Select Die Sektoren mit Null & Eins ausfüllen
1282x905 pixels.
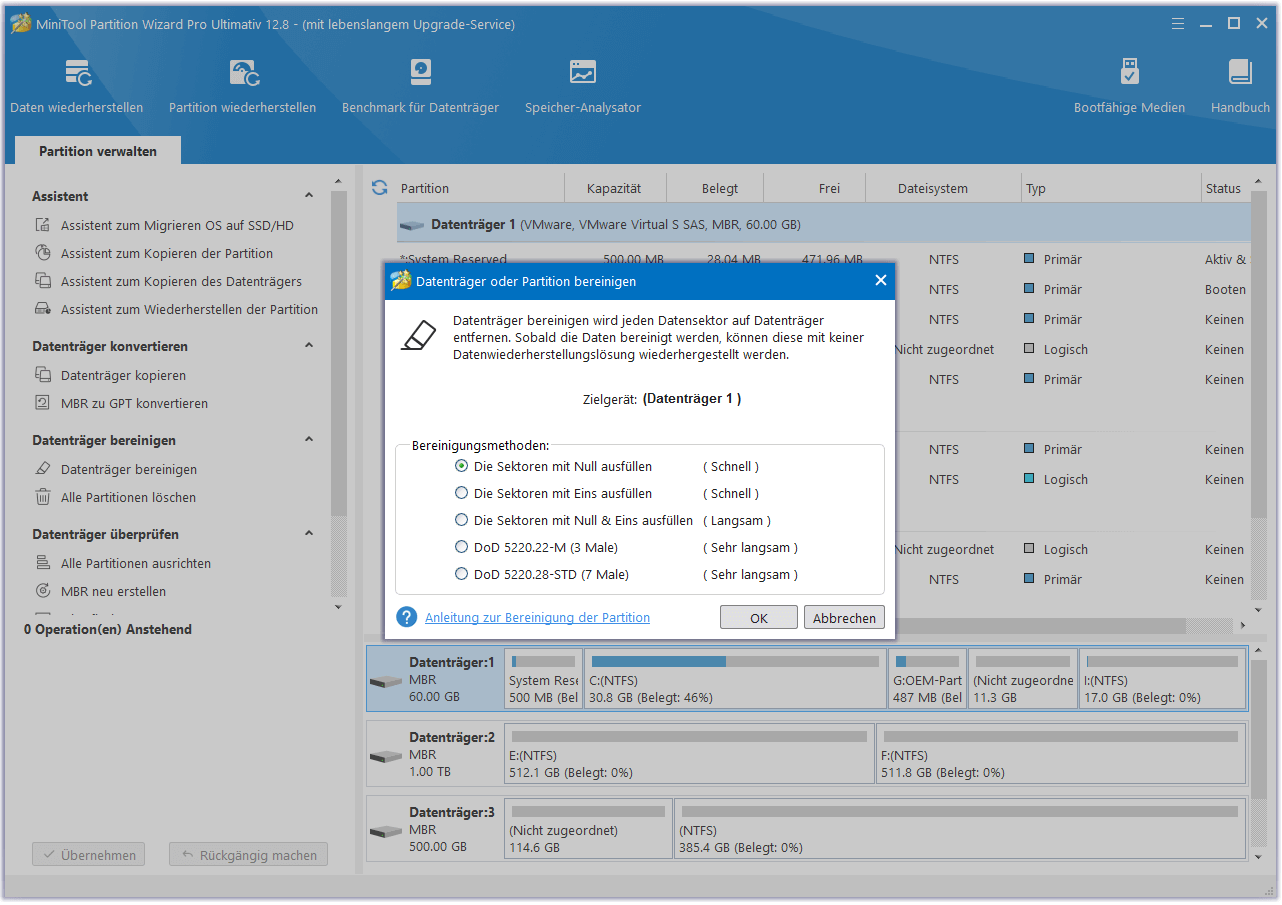click(461, 520)
